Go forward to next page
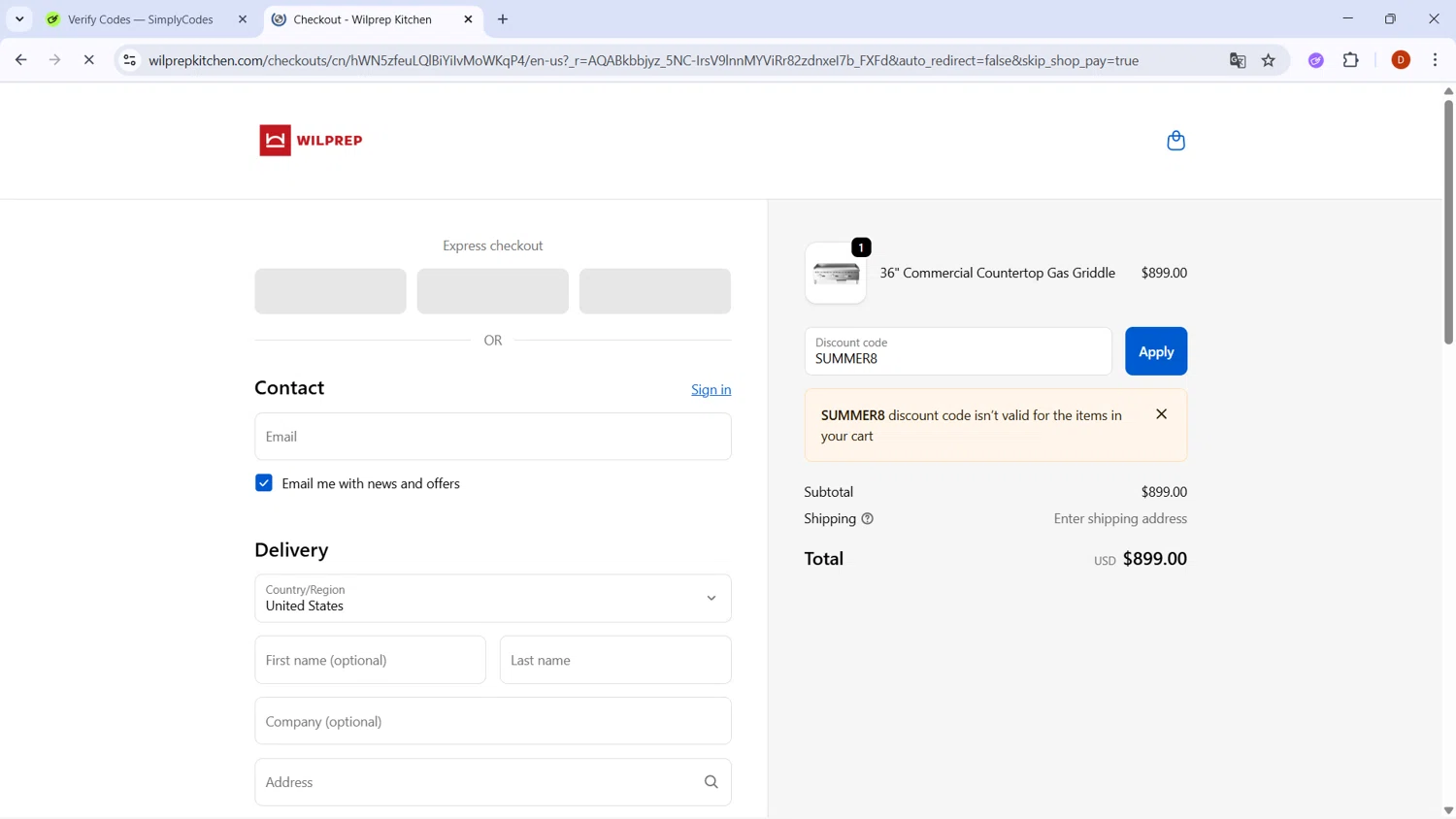The width and height of the screenshot is (1456, 819). point(54,60)
